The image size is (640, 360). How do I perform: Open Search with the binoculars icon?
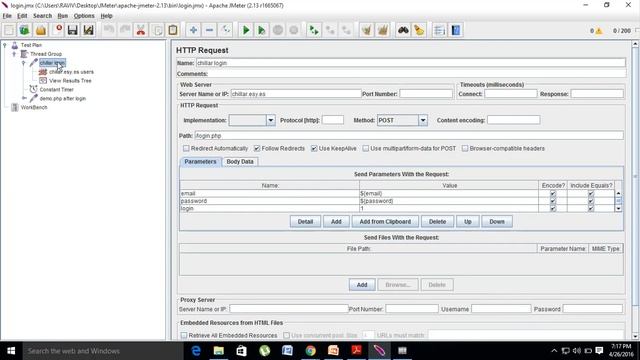tap(403, 30)
